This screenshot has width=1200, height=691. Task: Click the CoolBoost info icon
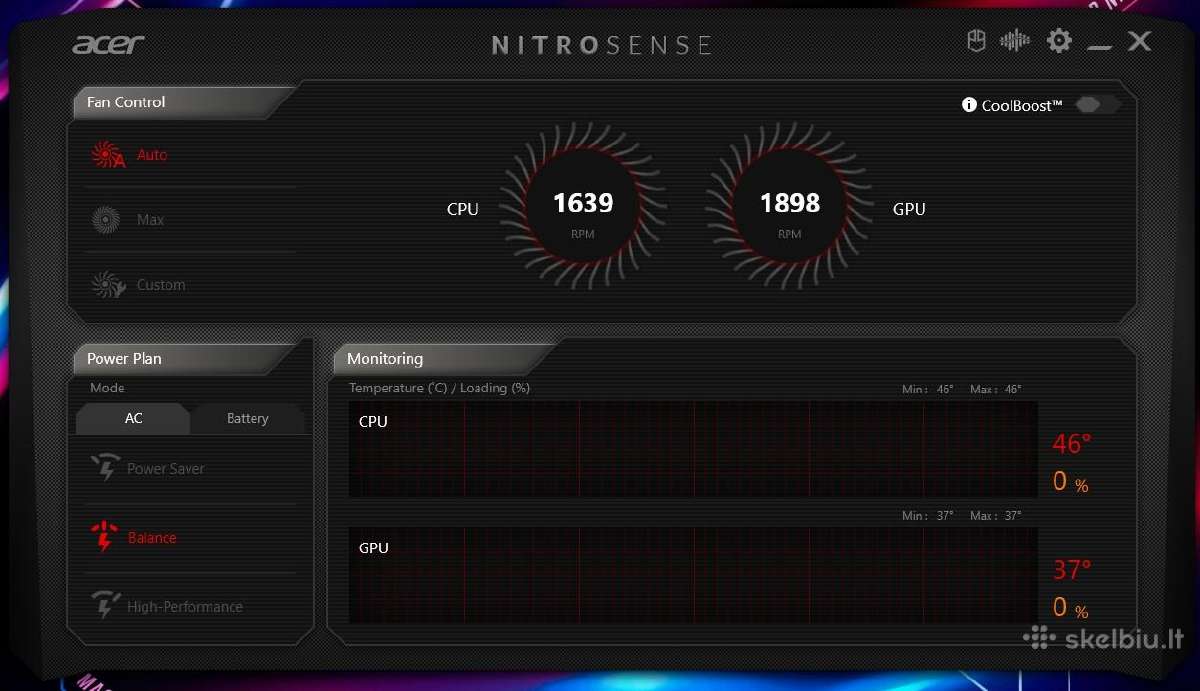coord(969,105)
